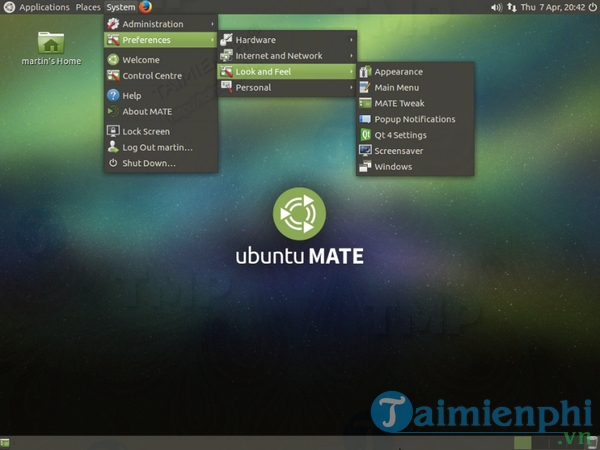600x450 pixels.
Task: Click the power icon at top-right corner
Action: 592,7
